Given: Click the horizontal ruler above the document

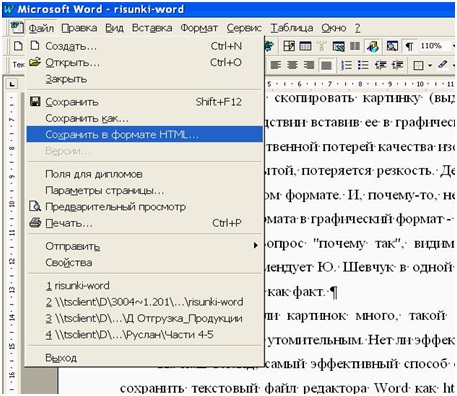Looking at the screenshot, I should coord(360,84).
